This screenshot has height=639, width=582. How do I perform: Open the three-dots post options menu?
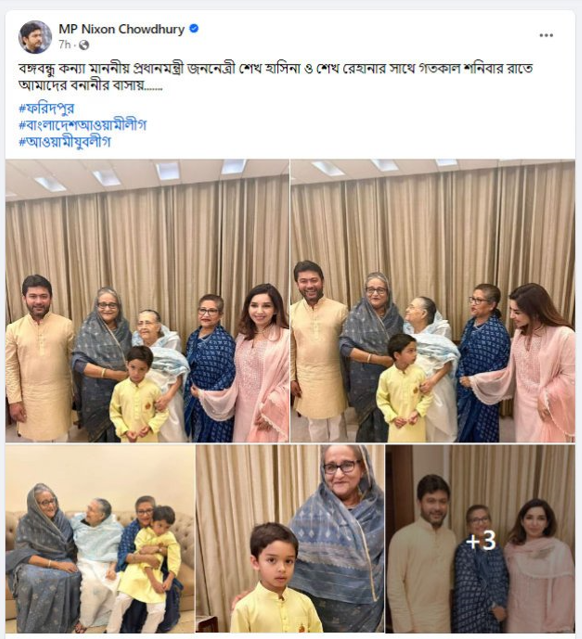(x=546, y=35)
